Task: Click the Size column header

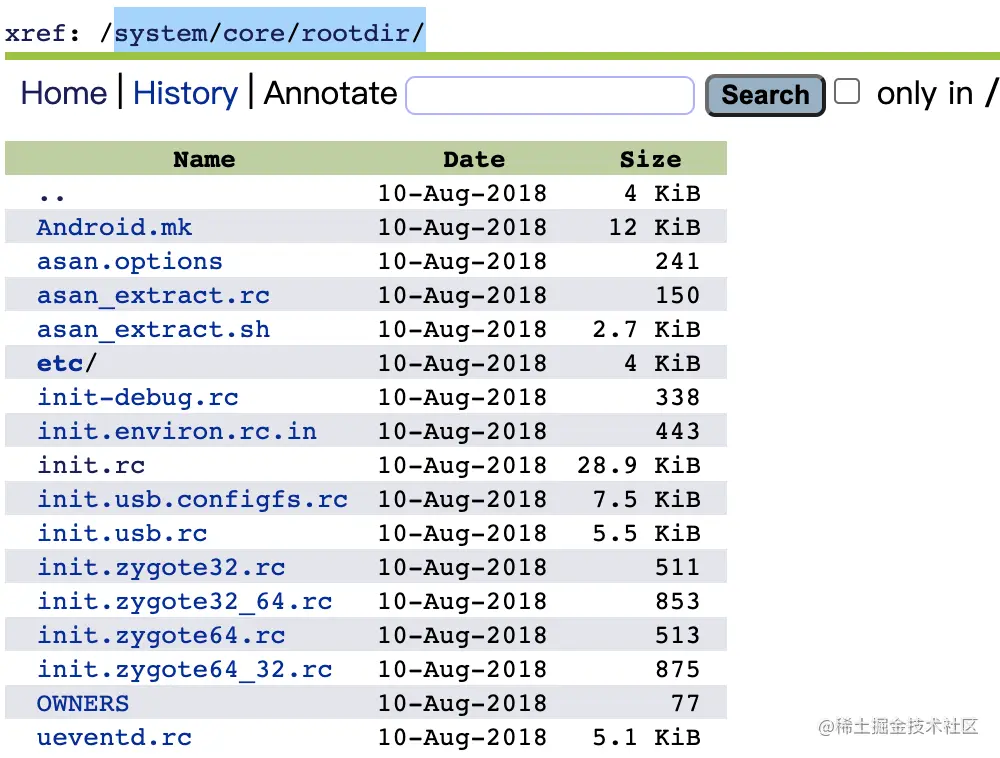Action: [651, 159]
